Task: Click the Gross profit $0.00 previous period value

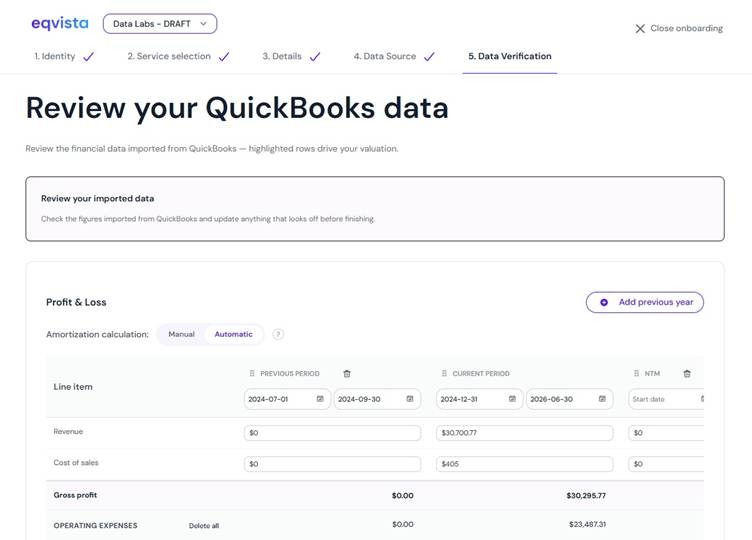Action: [403, 495]
